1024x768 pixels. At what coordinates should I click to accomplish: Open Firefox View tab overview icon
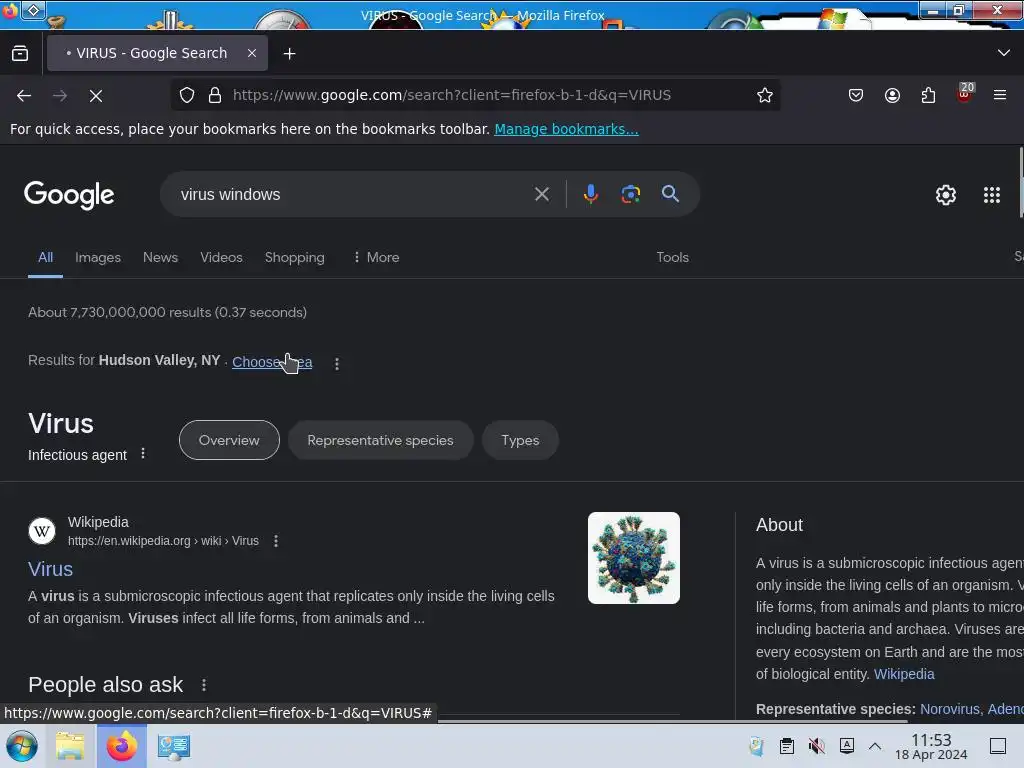(x=20, y=54)
